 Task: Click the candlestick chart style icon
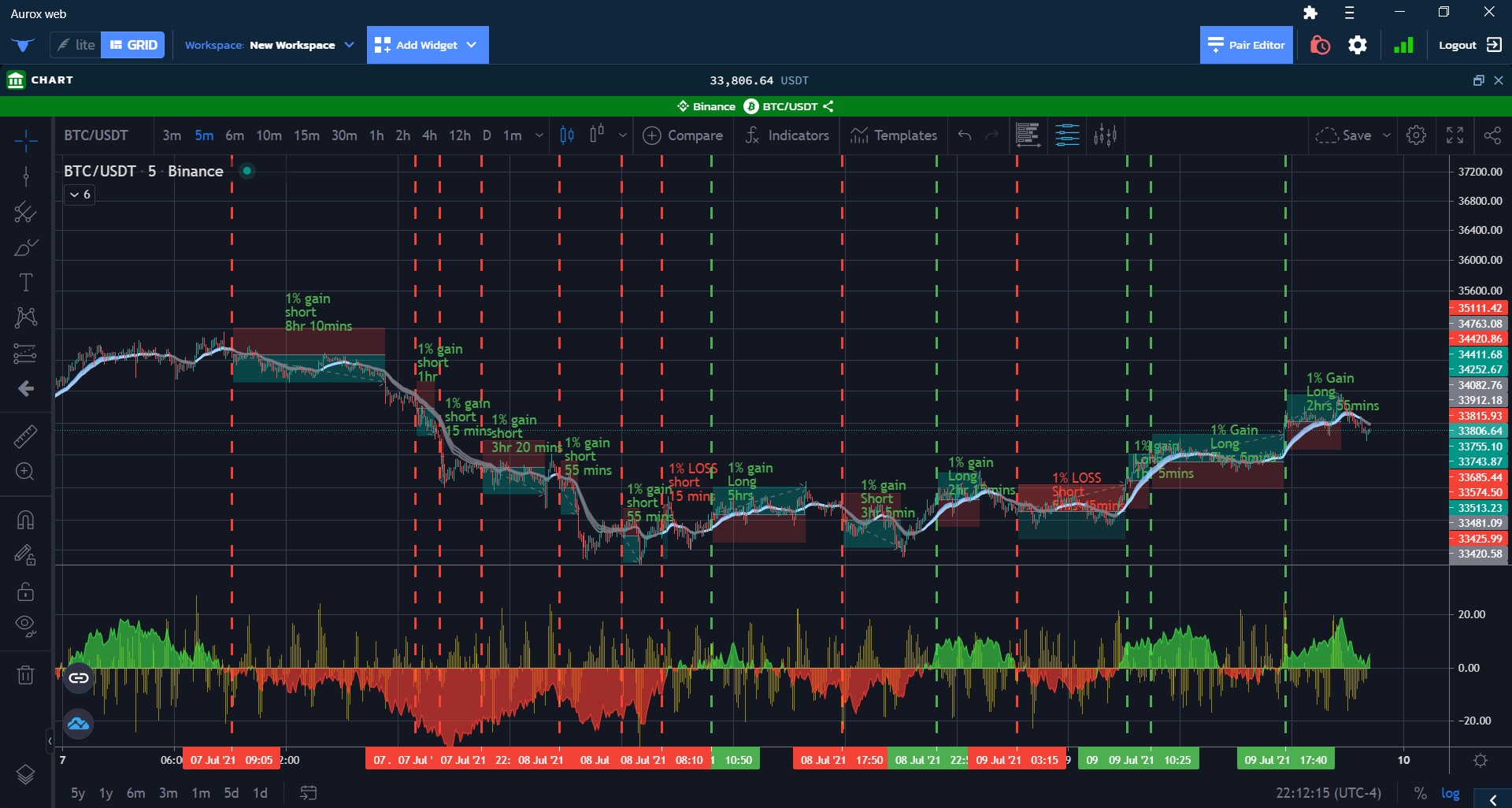pyautogui.click(x=567, y=135)
